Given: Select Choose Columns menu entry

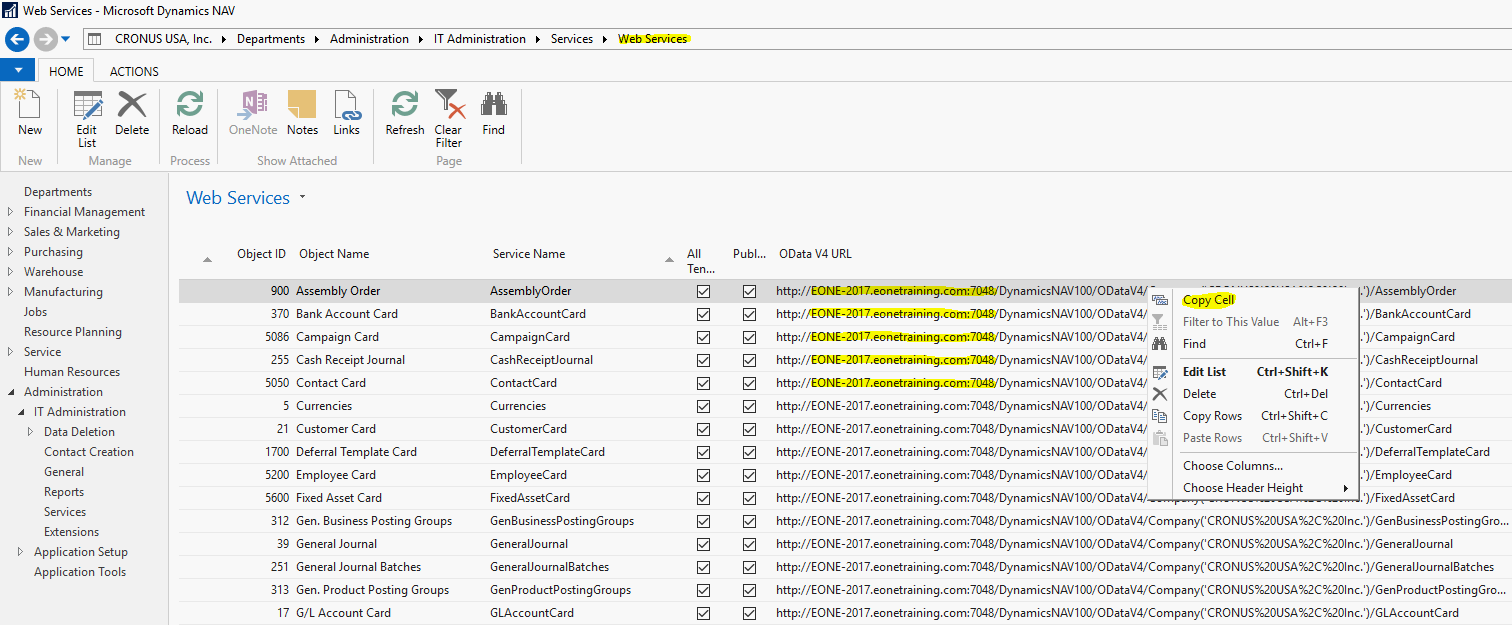Looking at the screenshot, I should click(1232, 466).
